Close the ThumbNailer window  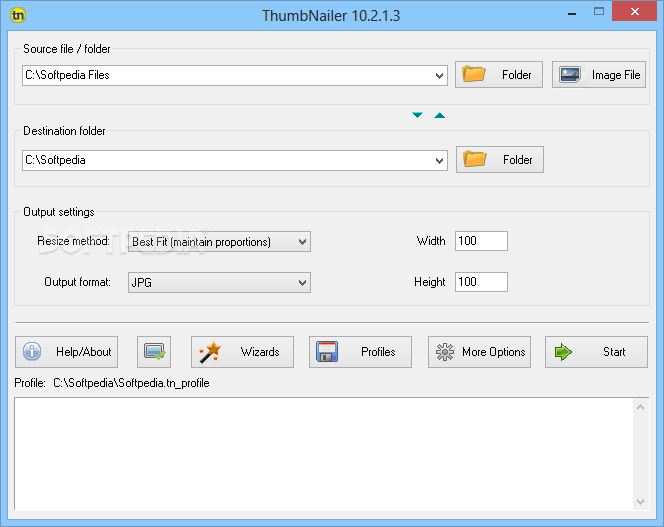coord(634,11)
